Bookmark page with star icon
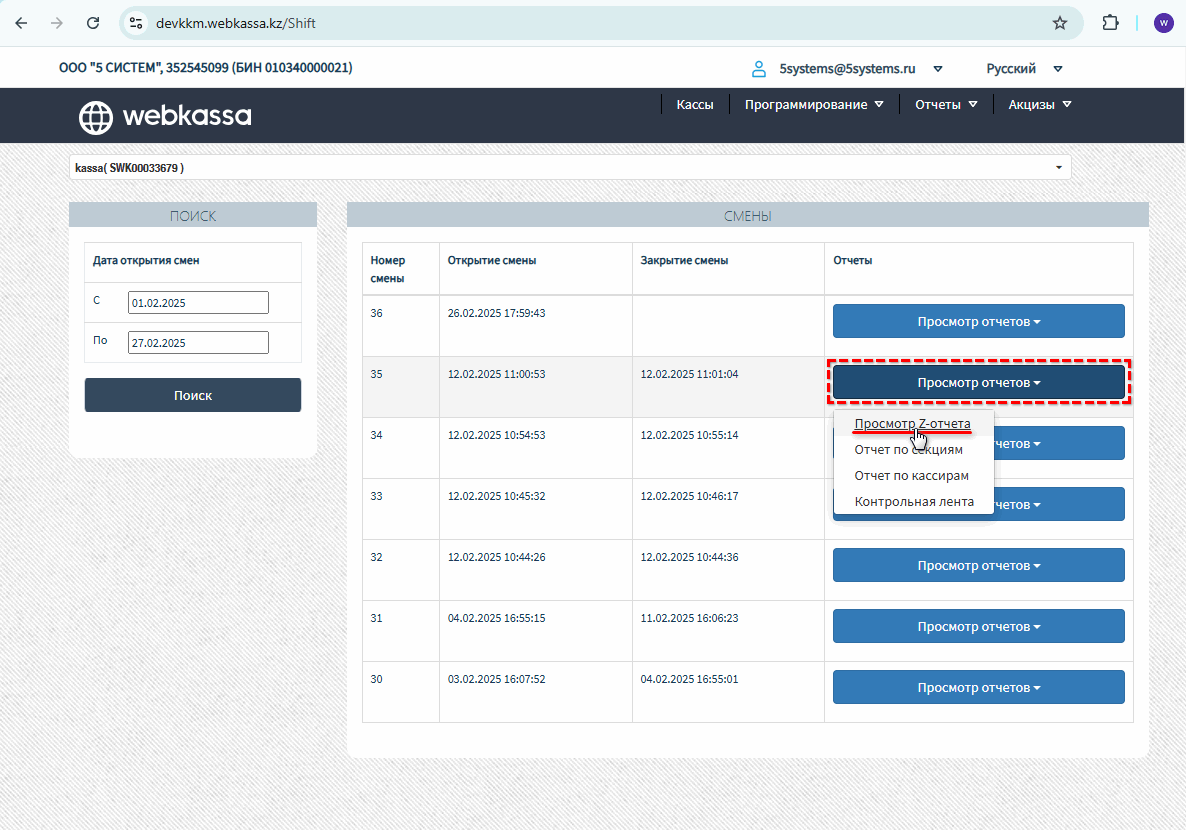Screen dimensions: 1186x830 (x=1060, y=23)
